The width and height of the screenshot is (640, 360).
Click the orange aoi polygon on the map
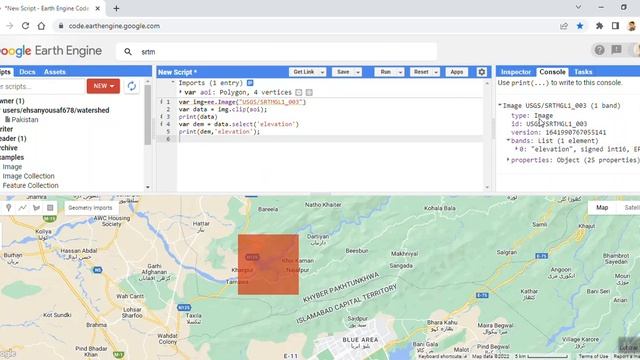pyautogui.click(x=268, y=264)
